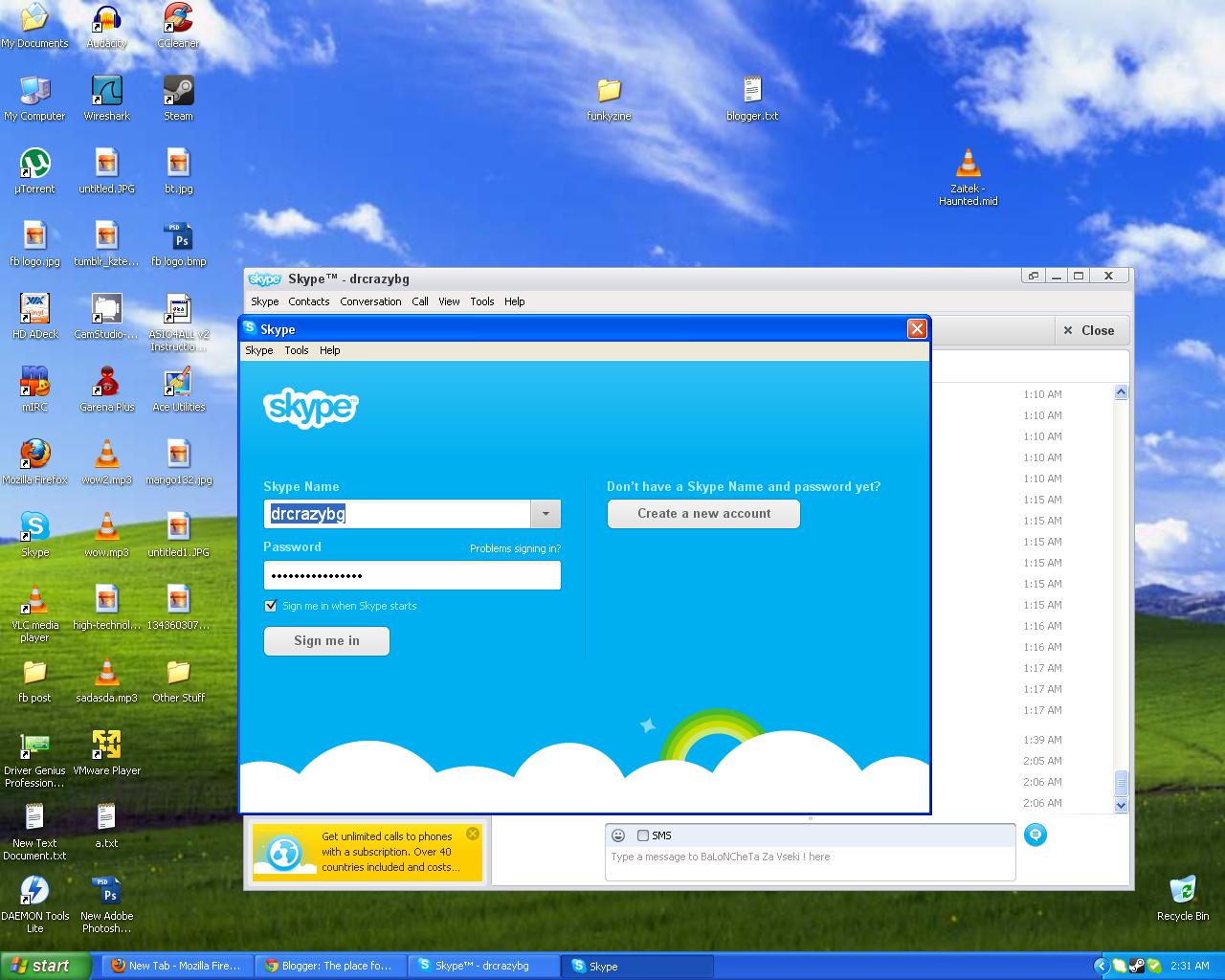Expand the Skype Name dropdown
The image size is (1225, 980).
click(x=546, y=514)
